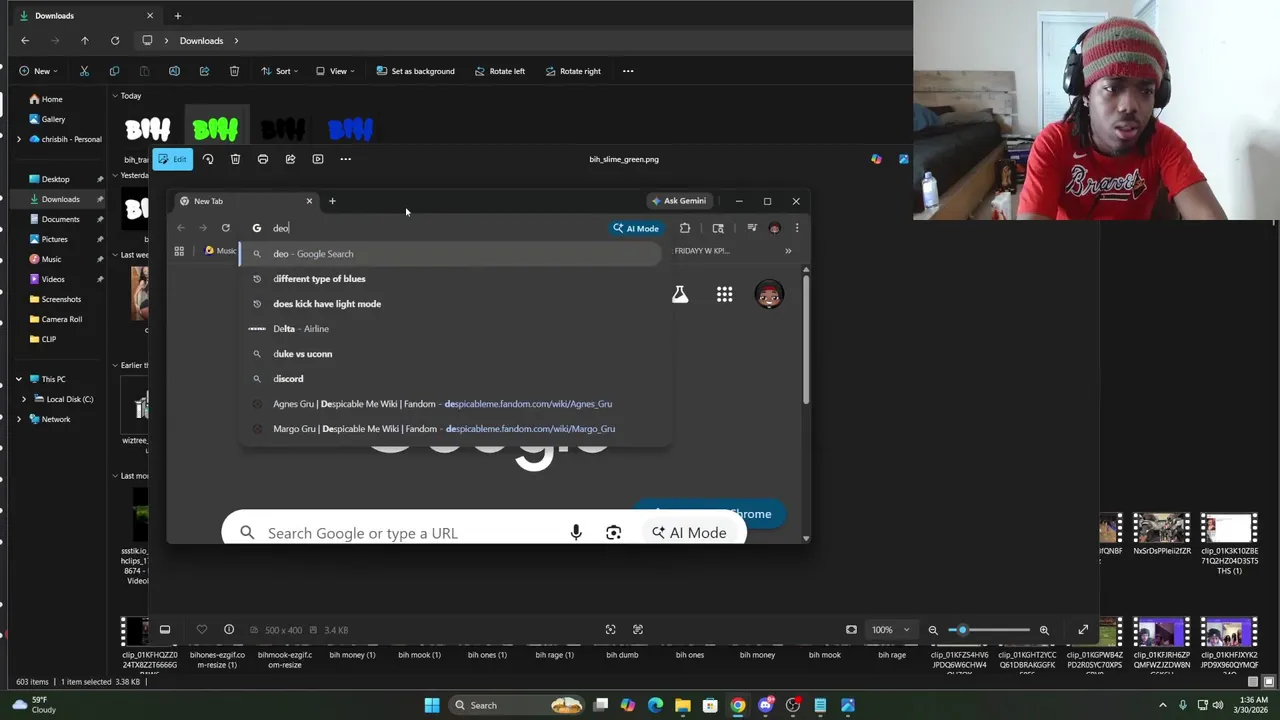Select suggestion 'different type of blues'
The width and height of the screenshot is (1280, 720).
coord(450,279)
